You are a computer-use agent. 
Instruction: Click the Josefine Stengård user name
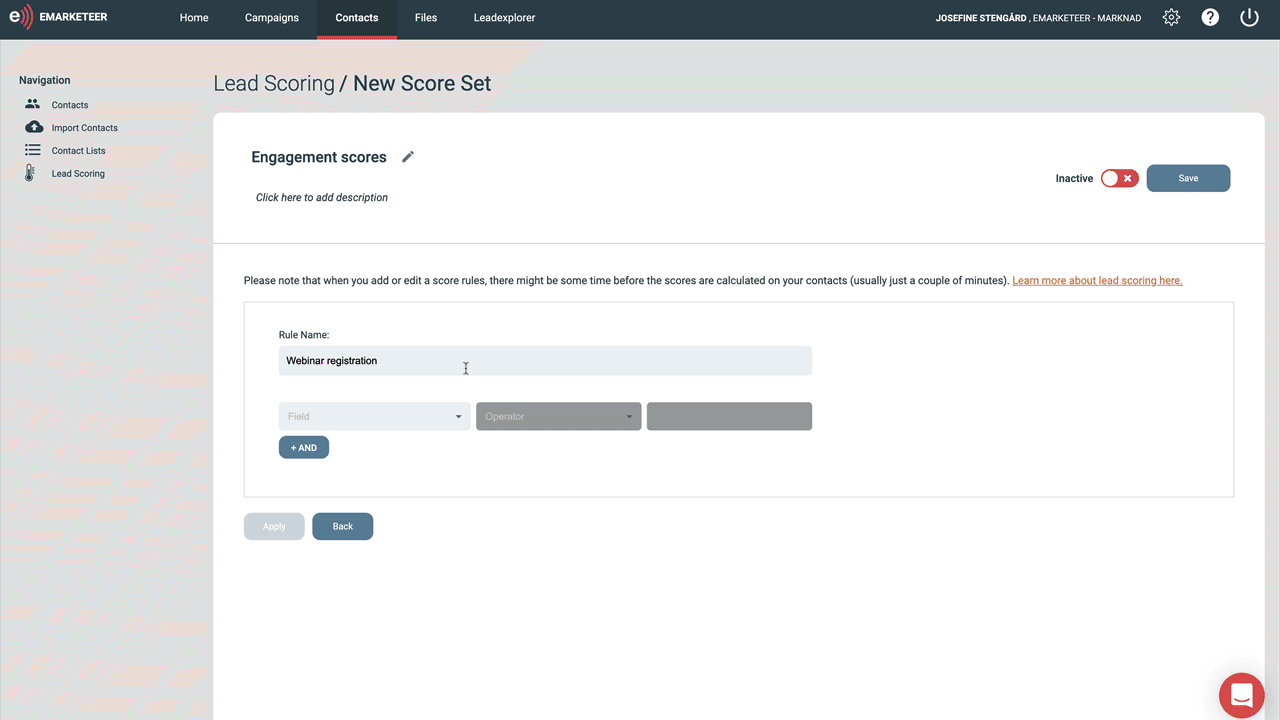981,18
